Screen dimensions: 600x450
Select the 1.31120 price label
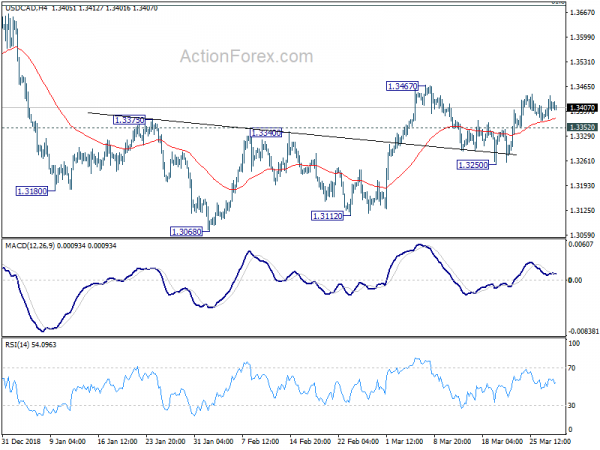pos(328,216)
